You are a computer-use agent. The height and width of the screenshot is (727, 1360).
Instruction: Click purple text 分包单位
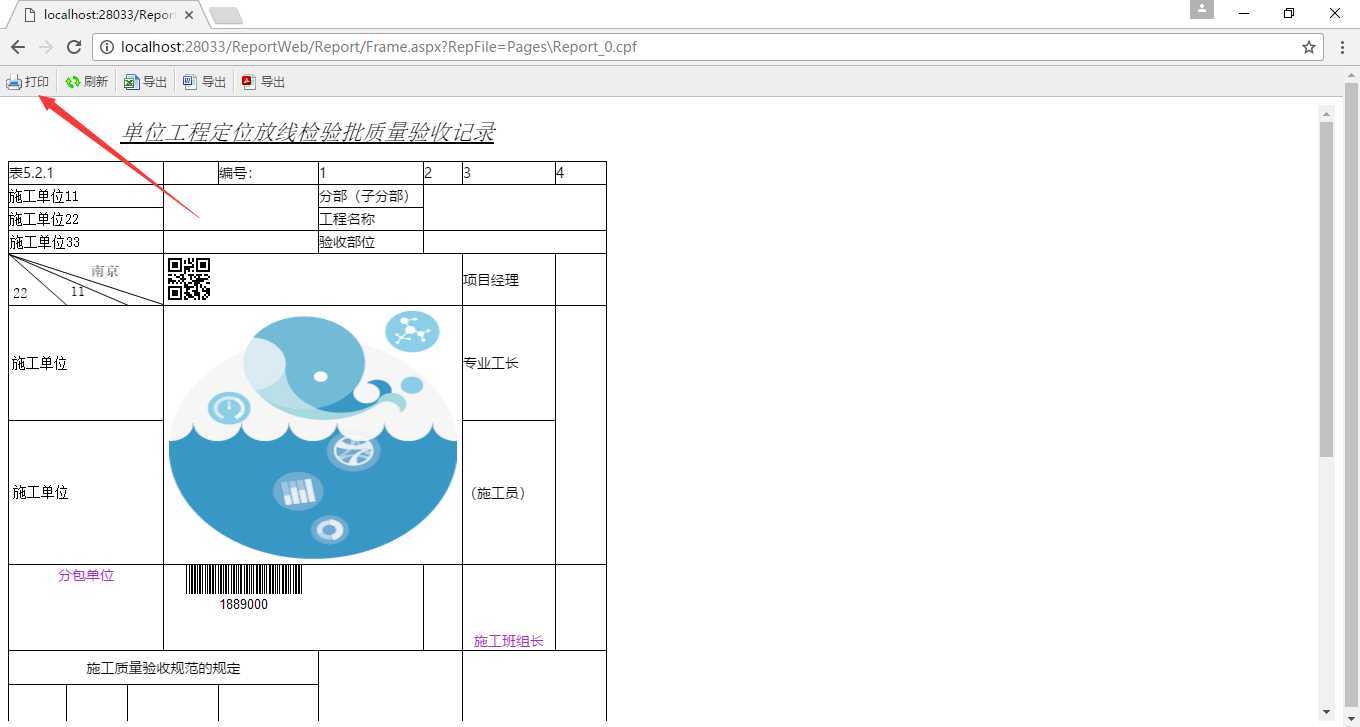86,575
